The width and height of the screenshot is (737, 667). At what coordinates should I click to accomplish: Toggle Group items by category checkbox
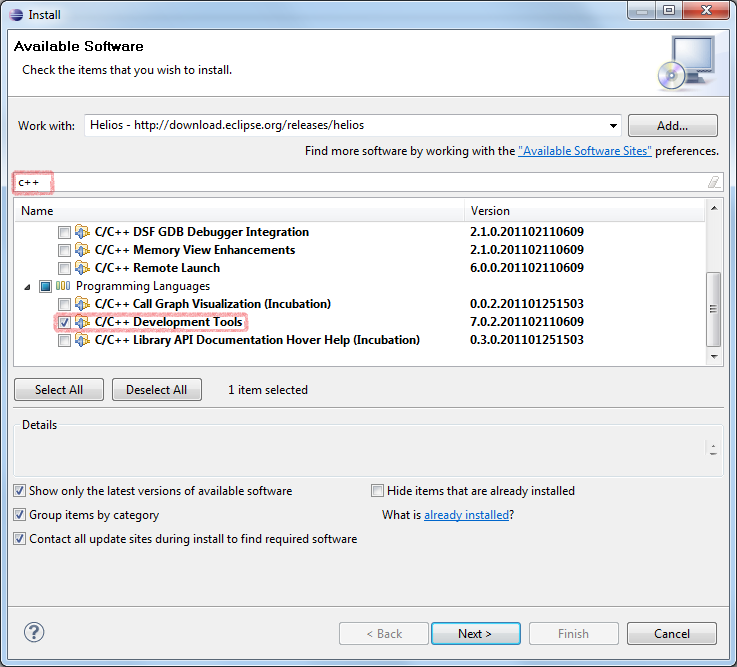[21, 515]
